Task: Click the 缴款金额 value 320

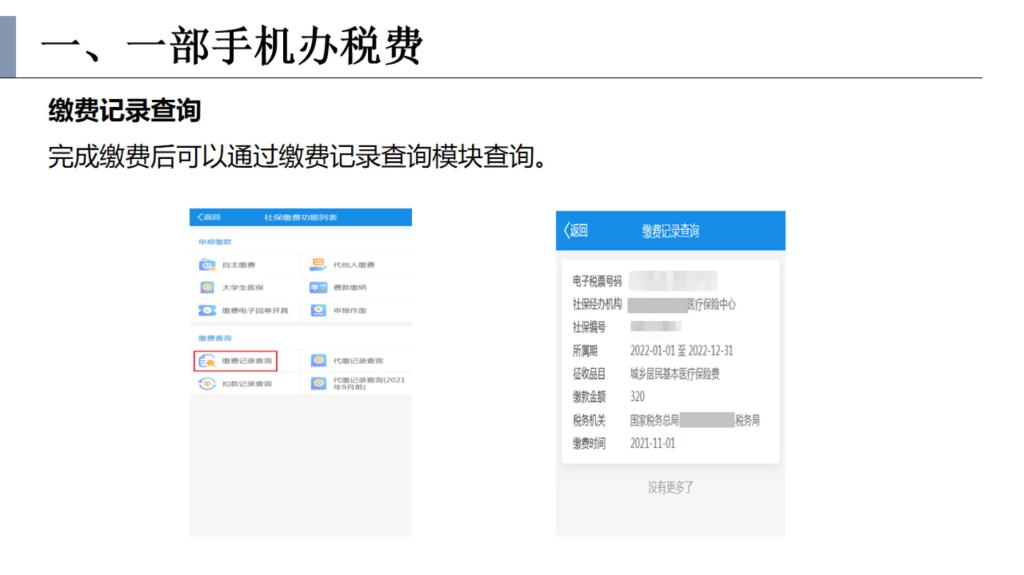Action: pyautogui.click(x=637, y=397)
